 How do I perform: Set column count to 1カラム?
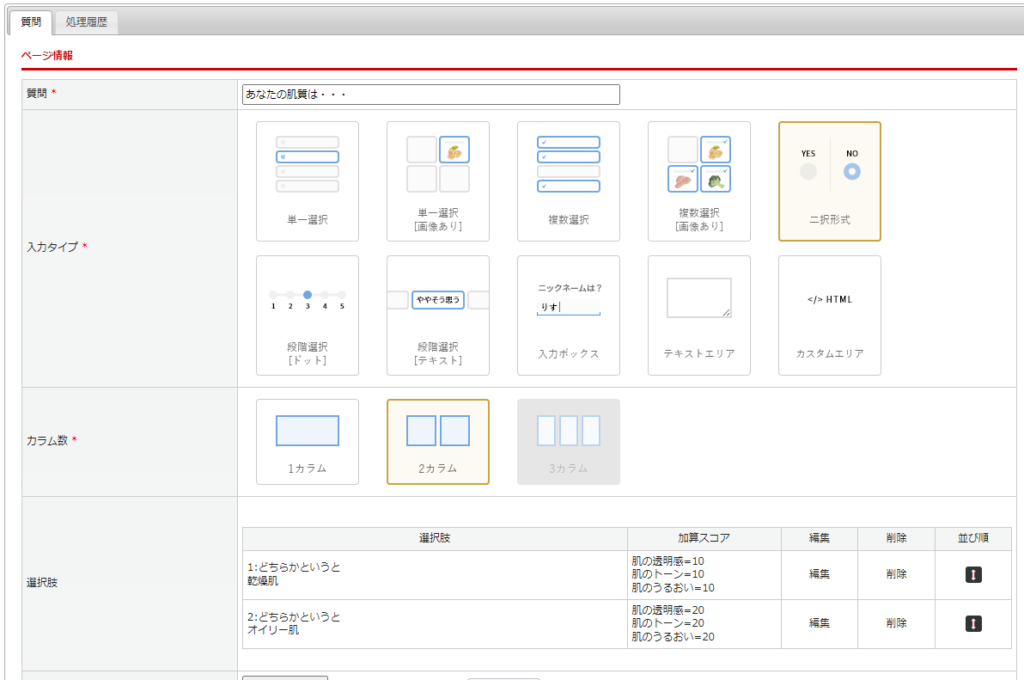coord(307,441)
